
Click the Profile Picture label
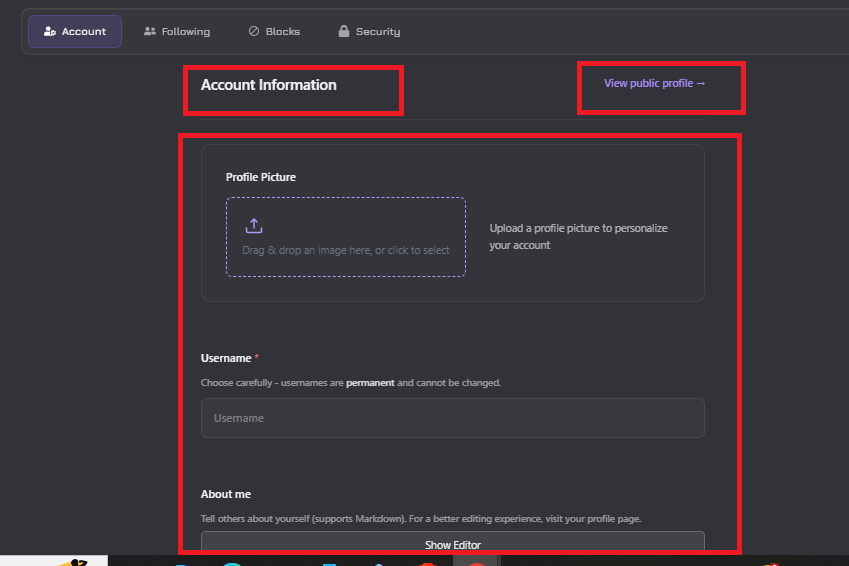tap(261, 177)
